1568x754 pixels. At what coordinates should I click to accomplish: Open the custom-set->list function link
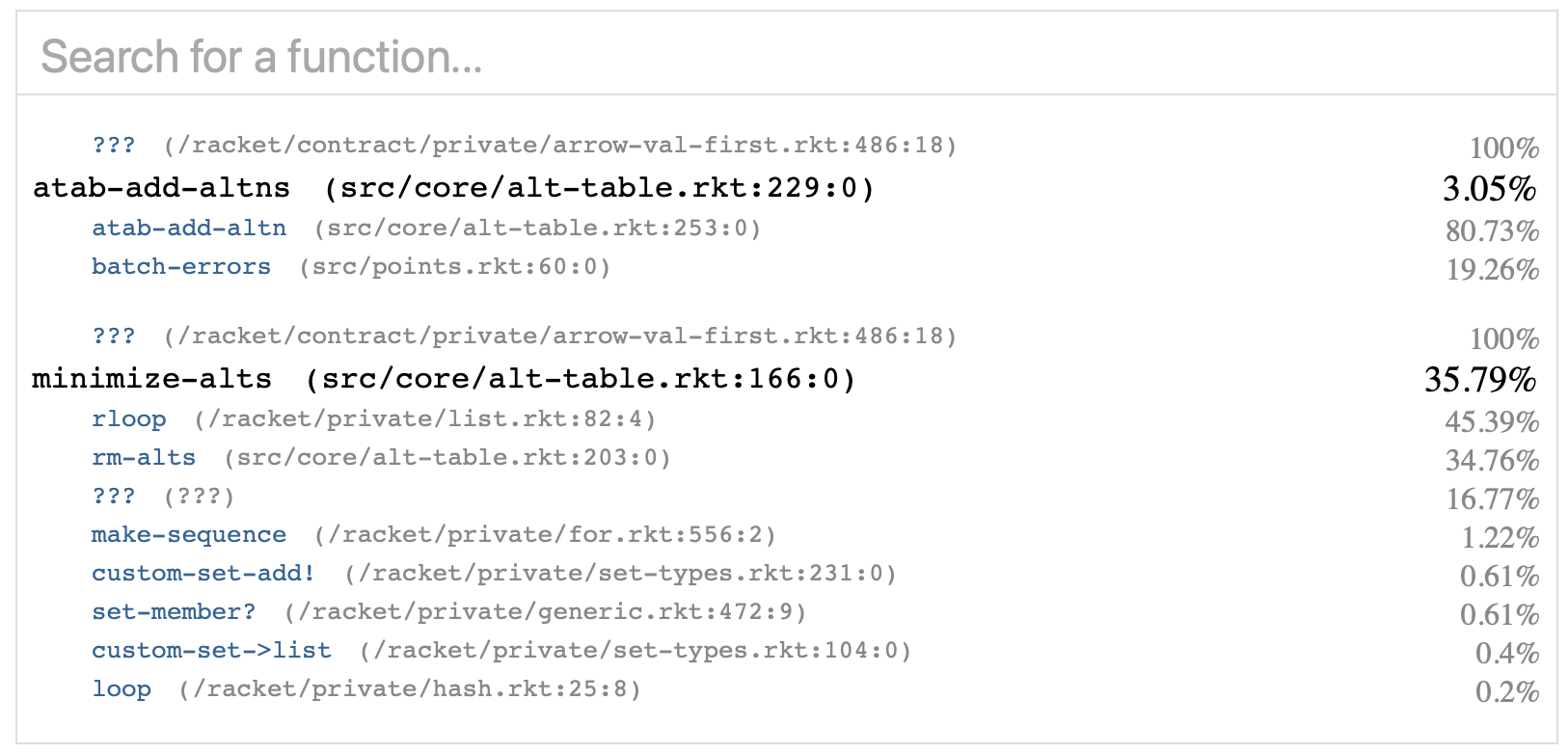click(x=211, y=651)
